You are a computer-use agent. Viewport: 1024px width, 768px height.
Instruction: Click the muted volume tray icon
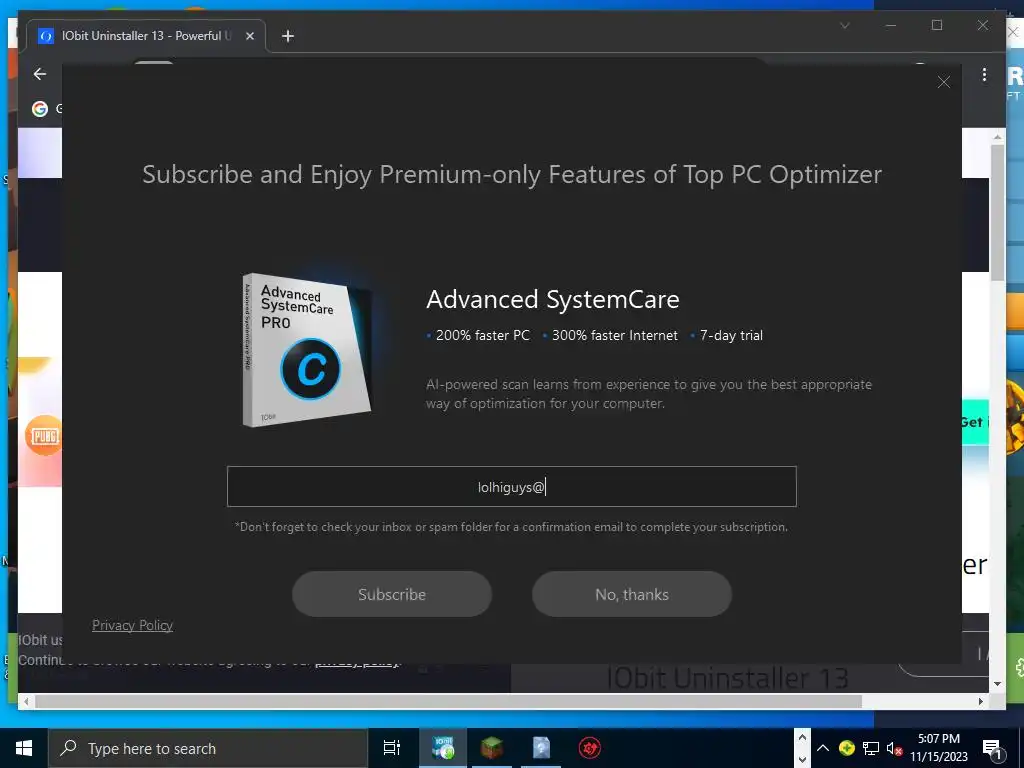coord(894,748)
